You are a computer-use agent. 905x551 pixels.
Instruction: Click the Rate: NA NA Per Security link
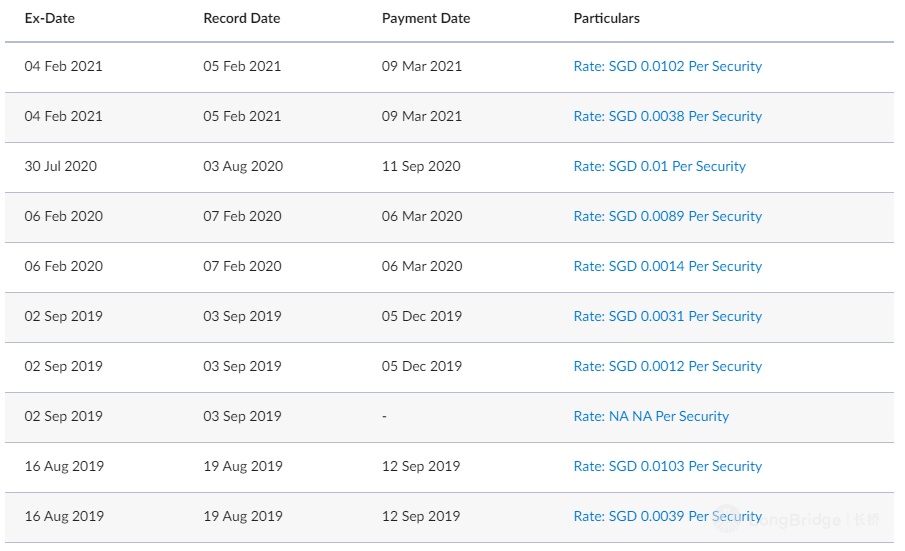point(651,416)
